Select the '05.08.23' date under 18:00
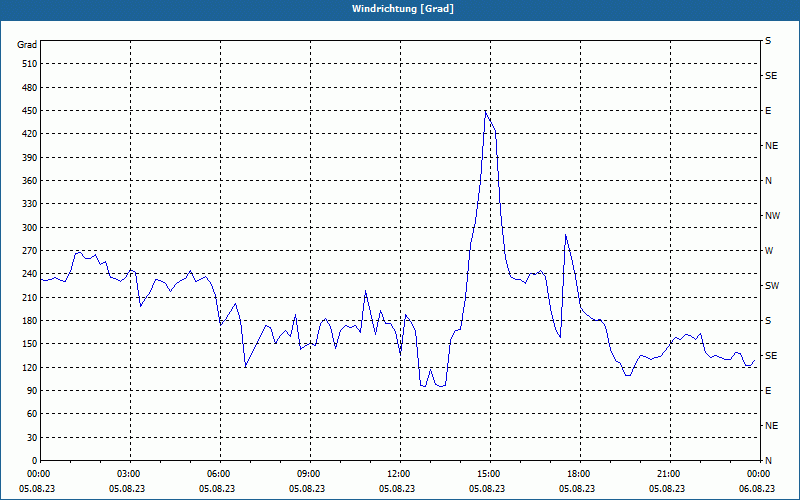The image size is (800, 500). [577, 489]
